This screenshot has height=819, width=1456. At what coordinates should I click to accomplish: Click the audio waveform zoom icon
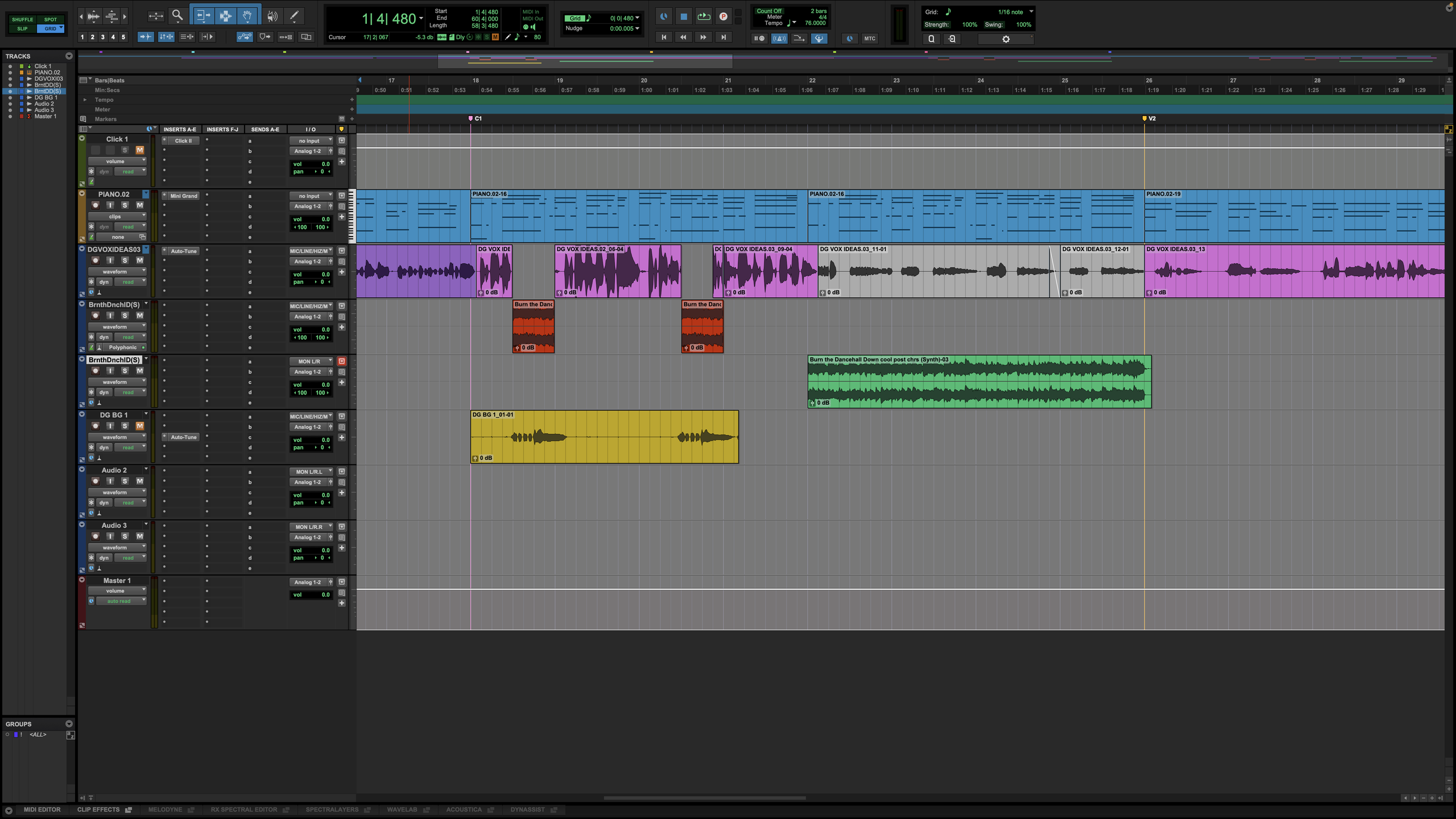point(93,16)
